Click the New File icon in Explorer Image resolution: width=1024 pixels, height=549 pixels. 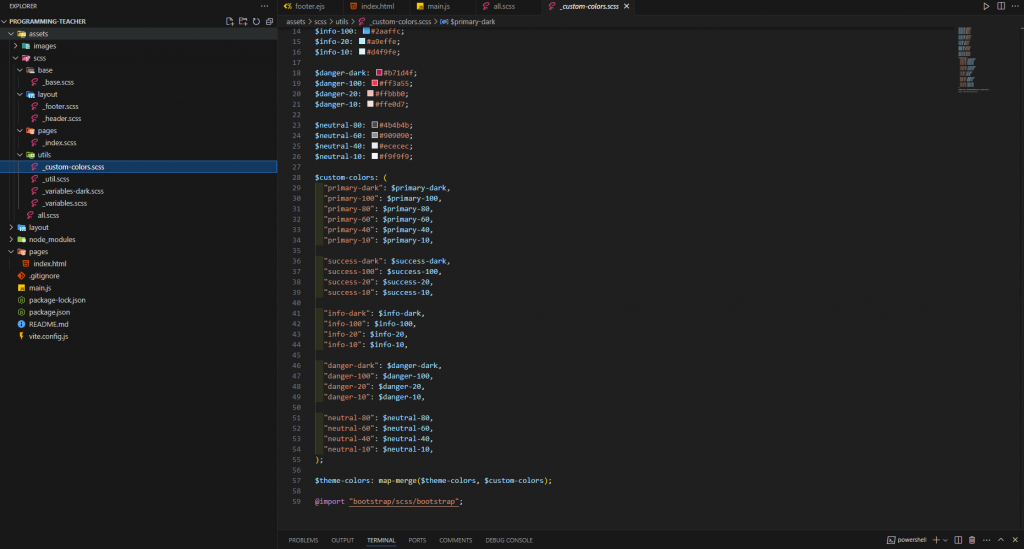point(230,21)
